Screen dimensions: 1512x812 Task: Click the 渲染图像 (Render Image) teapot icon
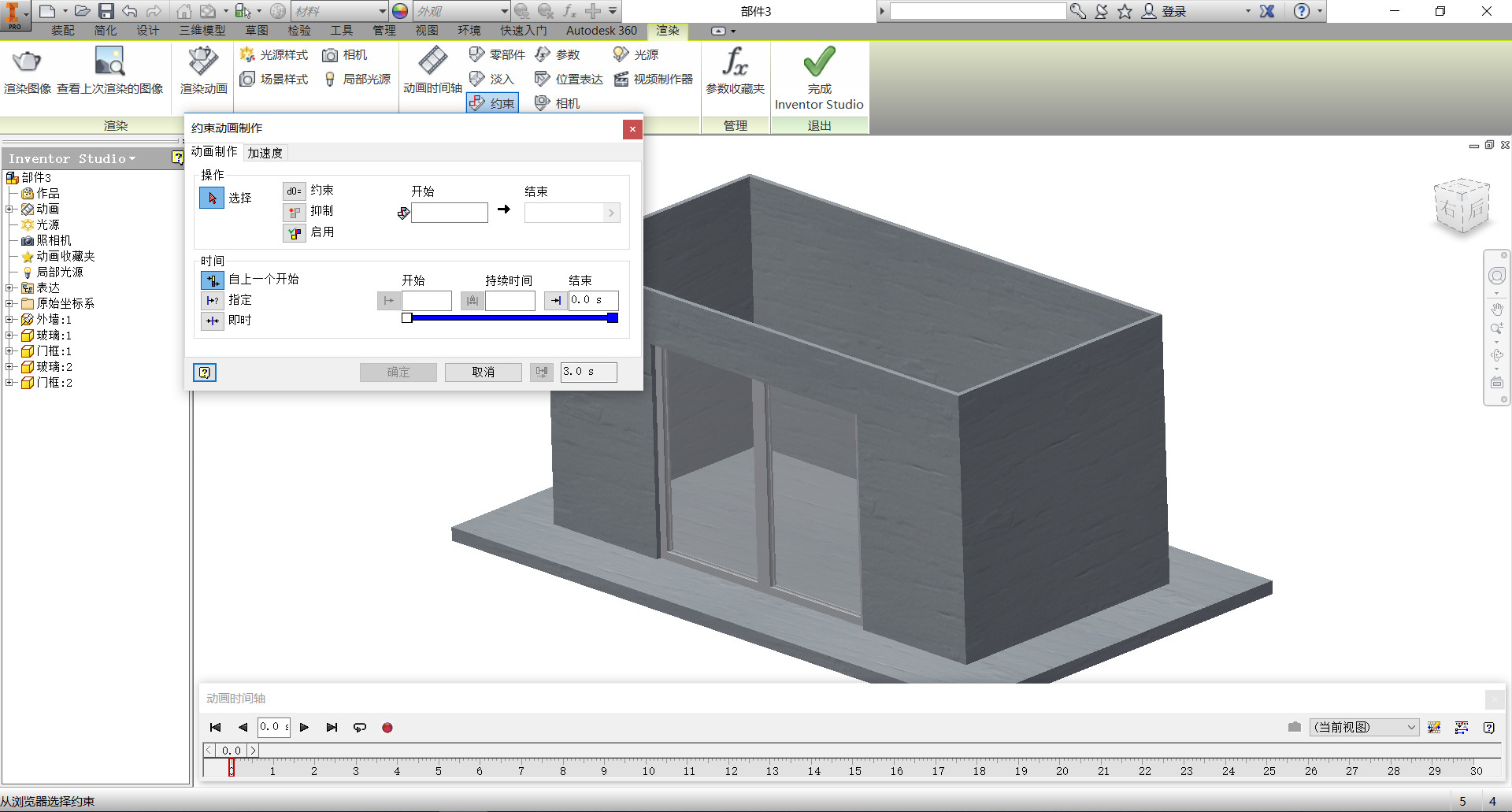[x=27, y=61]
